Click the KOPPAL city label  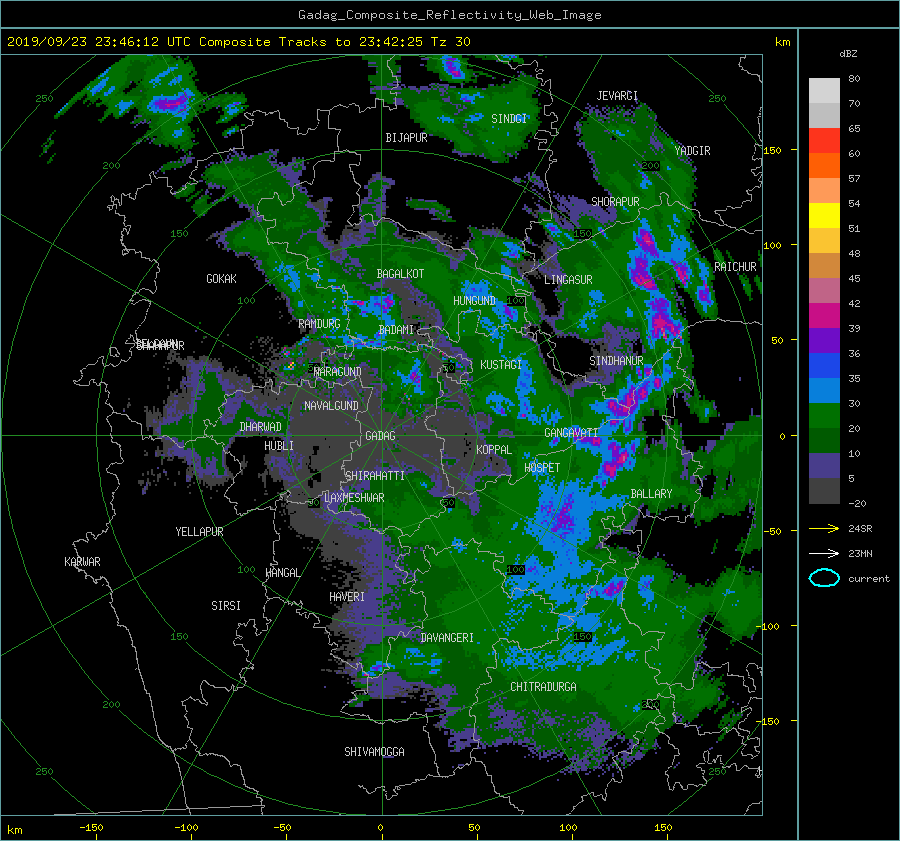coord(494,449)
